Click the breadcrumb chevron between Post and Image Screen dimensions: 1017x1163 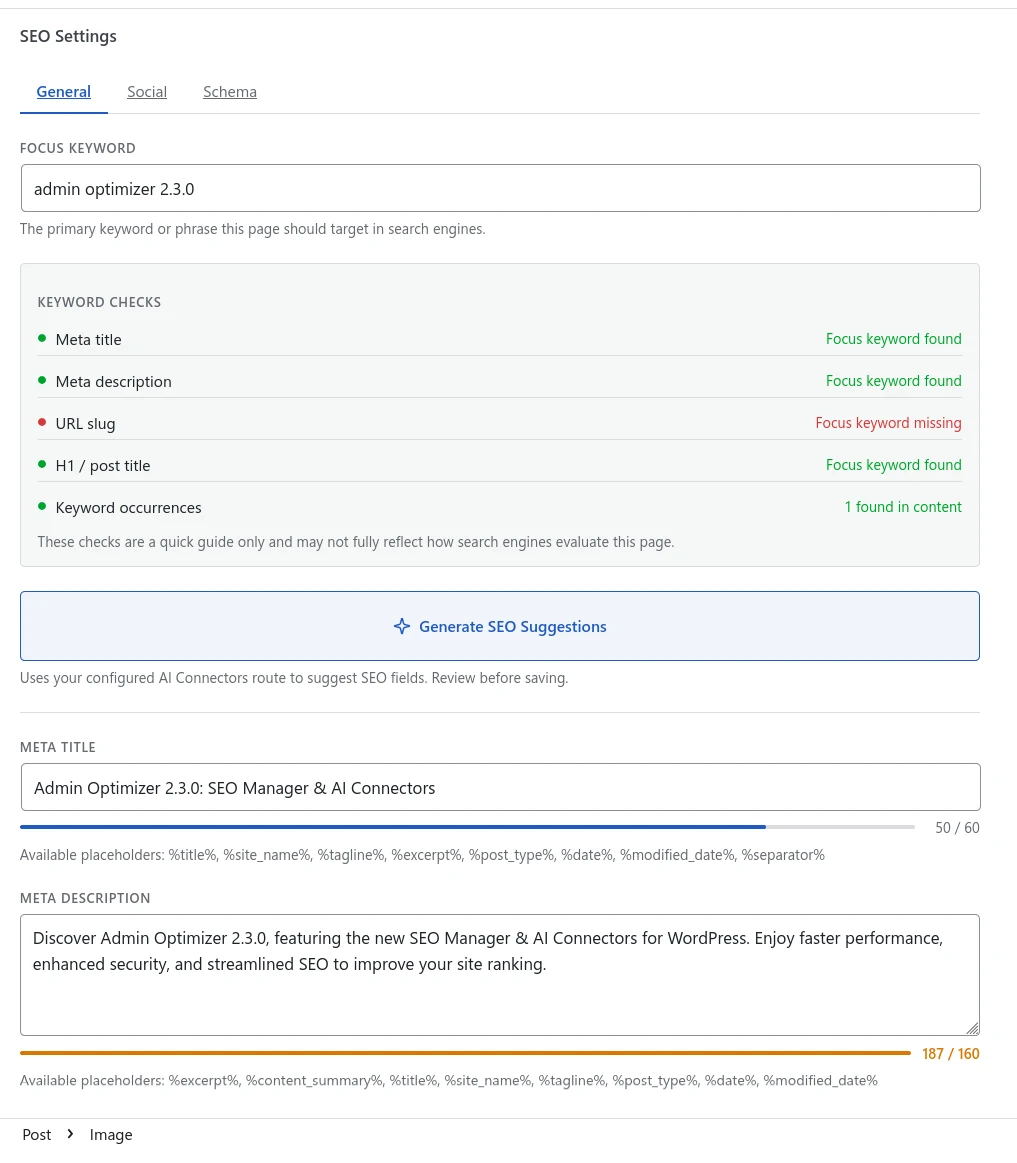70,1134
